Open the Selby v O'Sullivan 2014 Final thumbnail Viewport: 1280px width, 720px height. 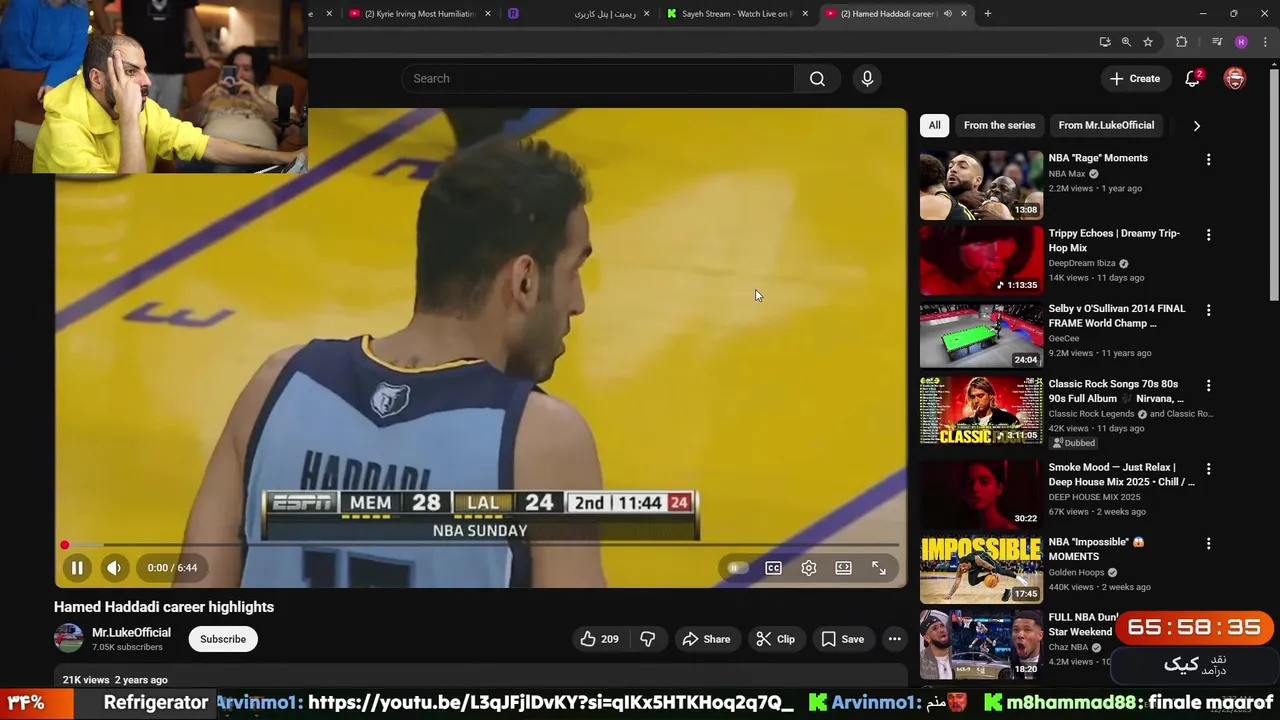pyautogui.click(x=981, y=336)
